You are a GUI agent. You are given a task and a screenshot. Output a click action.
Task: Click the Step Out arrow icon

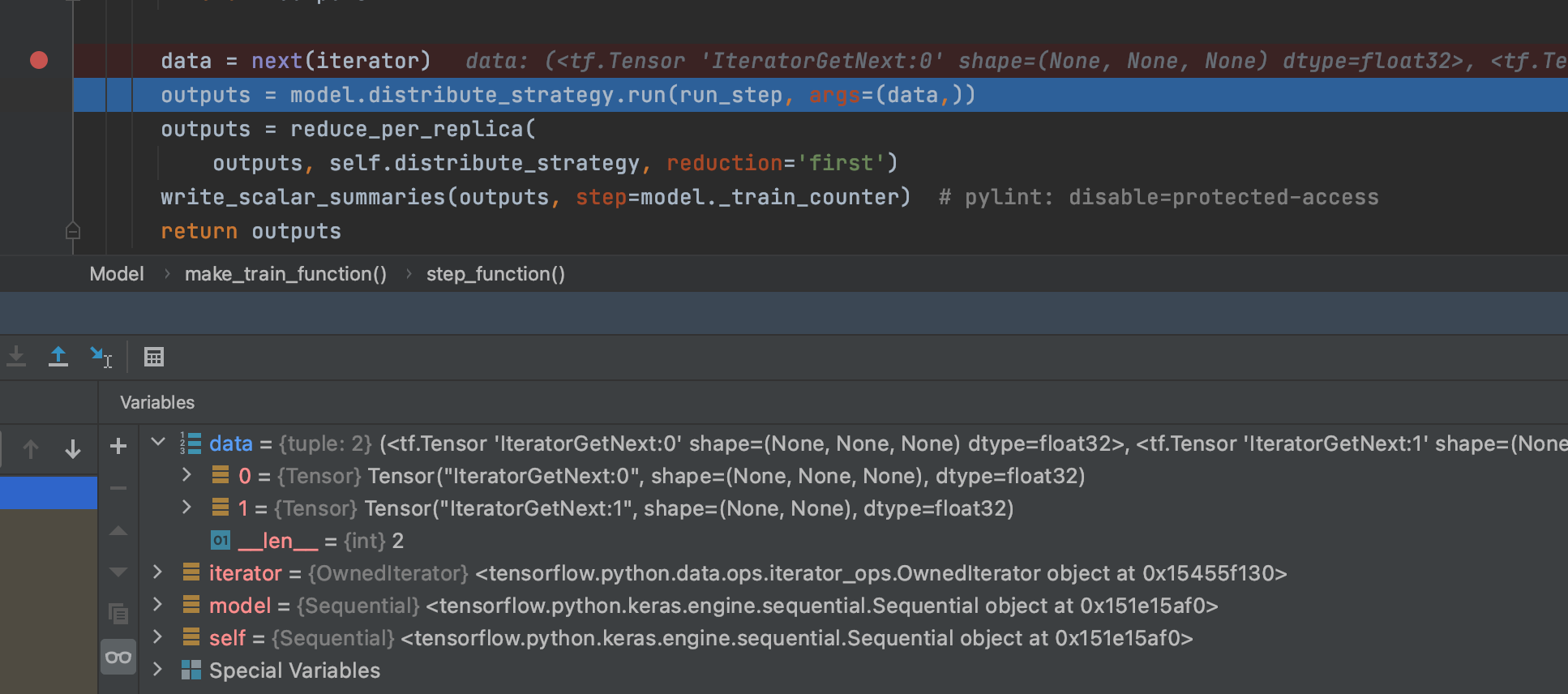point(58,357)
